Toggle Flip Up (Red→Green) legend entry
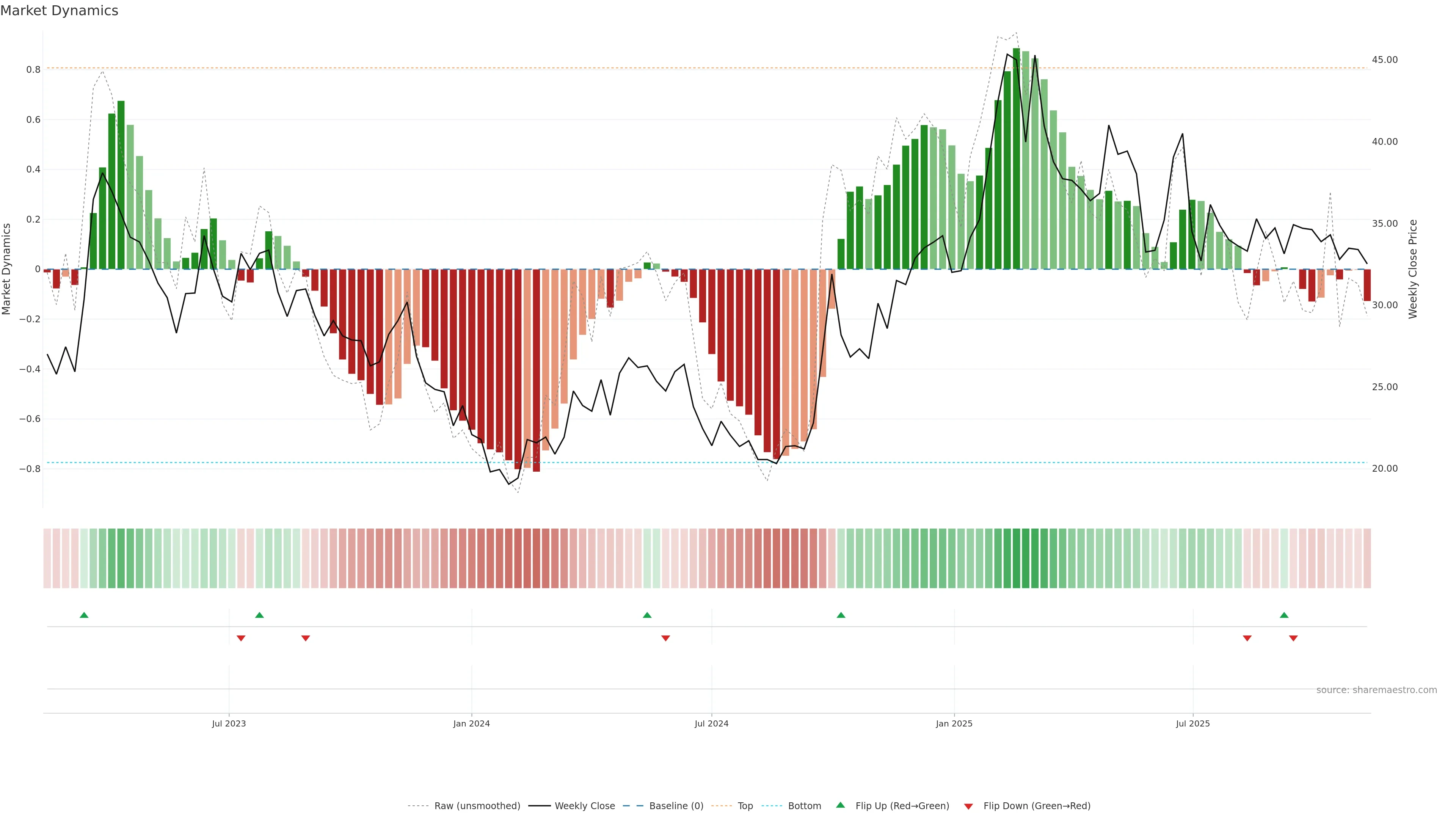 pyautogui.click(x=902, y=806)
